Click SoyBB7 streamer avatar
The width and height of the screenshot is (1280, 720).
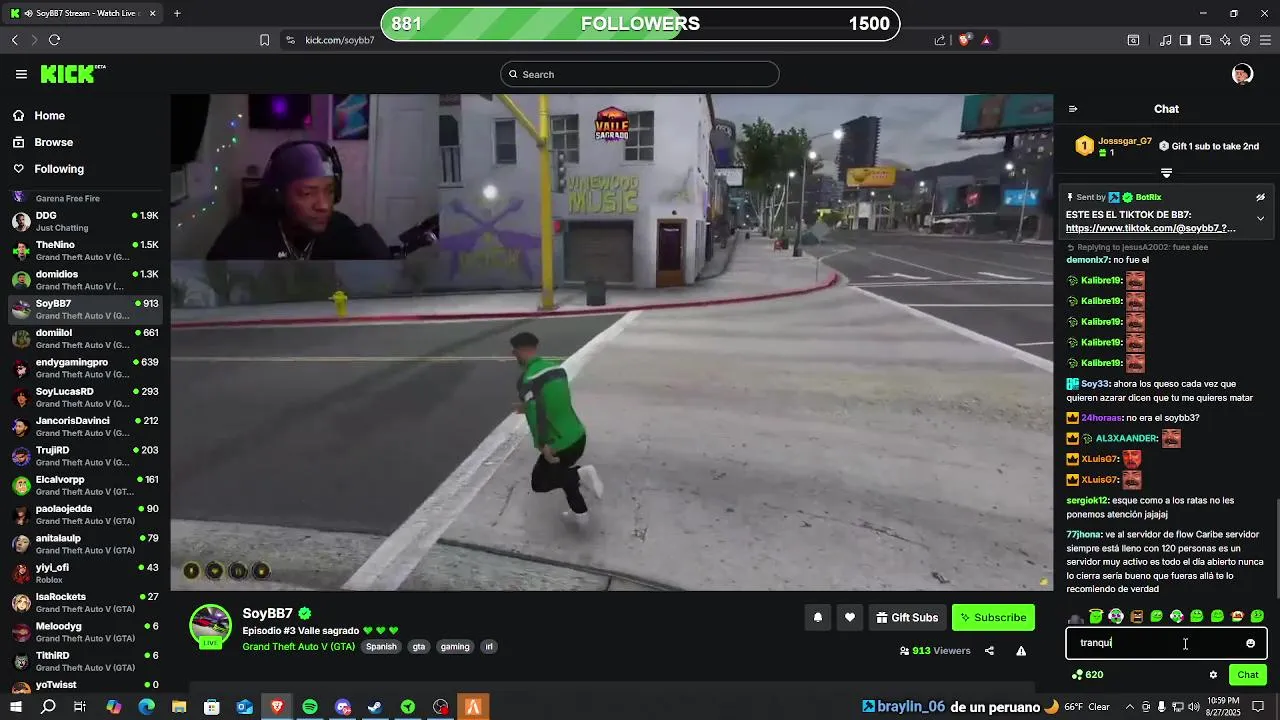tap(211, 626)
